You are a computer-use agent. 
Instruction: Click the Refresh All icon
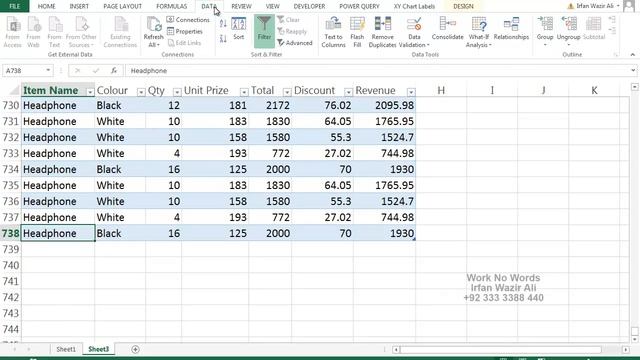(x=153, y=32)
